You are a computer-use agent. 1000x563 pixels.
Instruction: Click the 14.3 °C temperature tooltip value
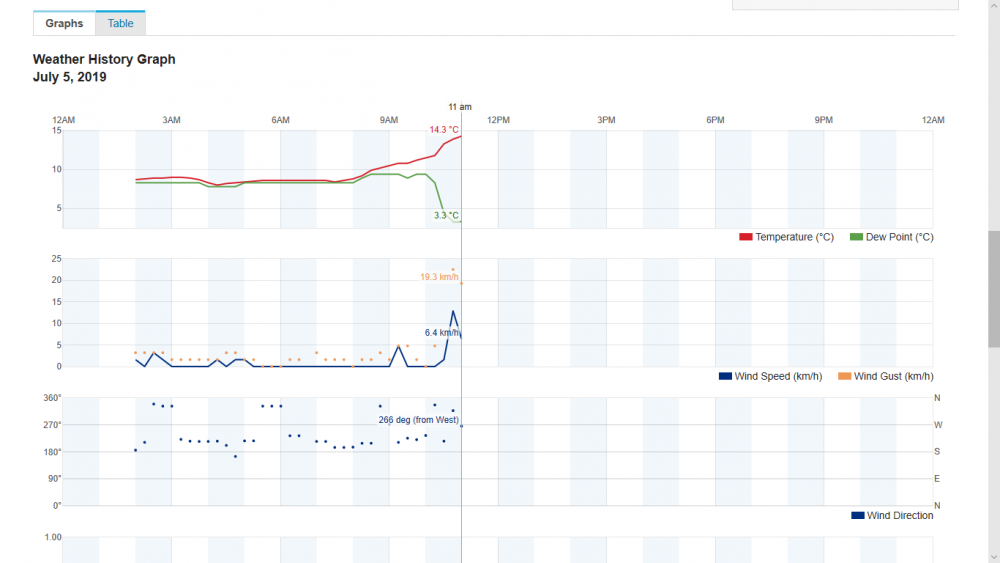[444, 129]
